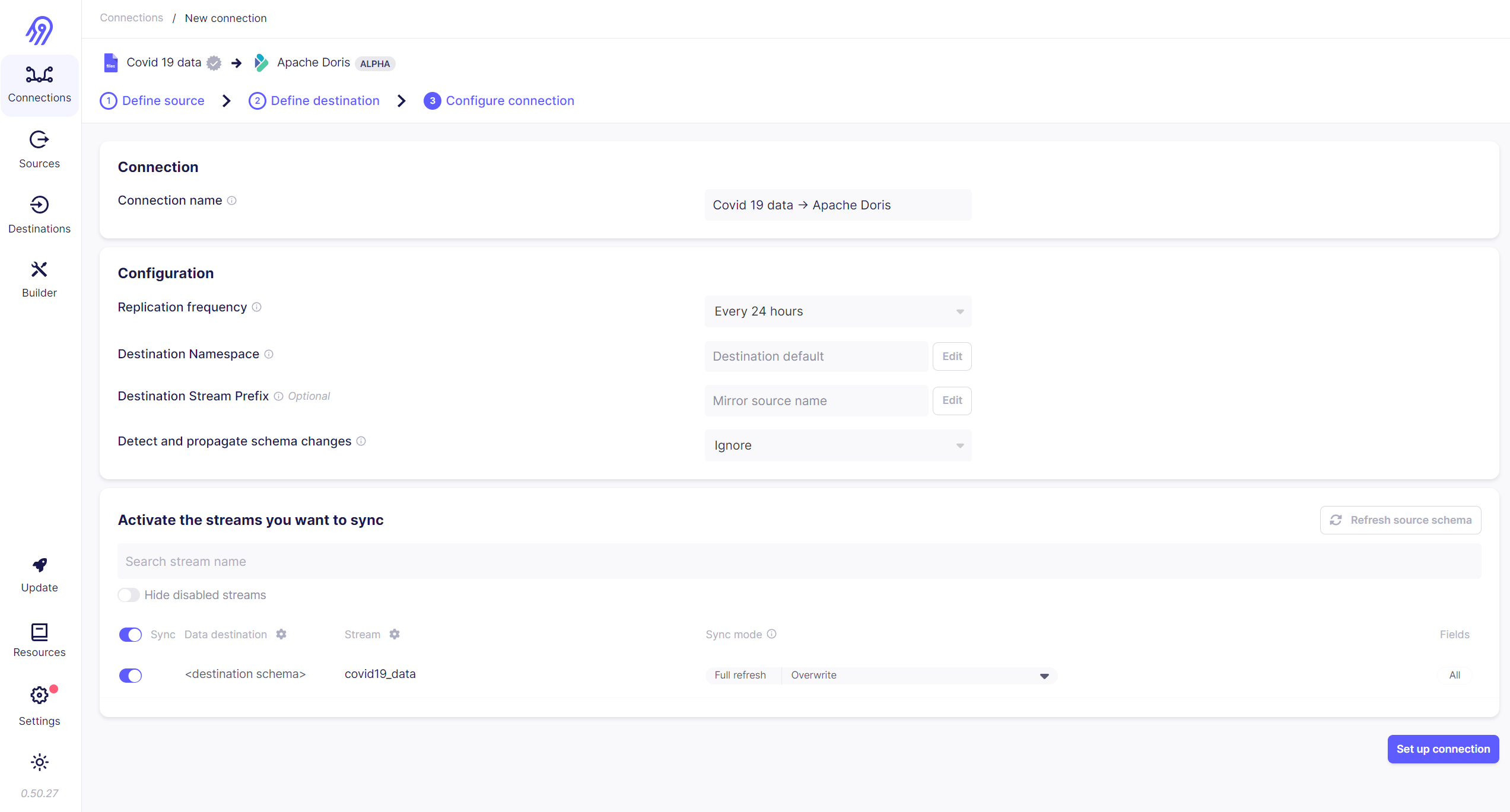
Task: Open Replication frequency dropdown
Action: [x=837, y=311]
